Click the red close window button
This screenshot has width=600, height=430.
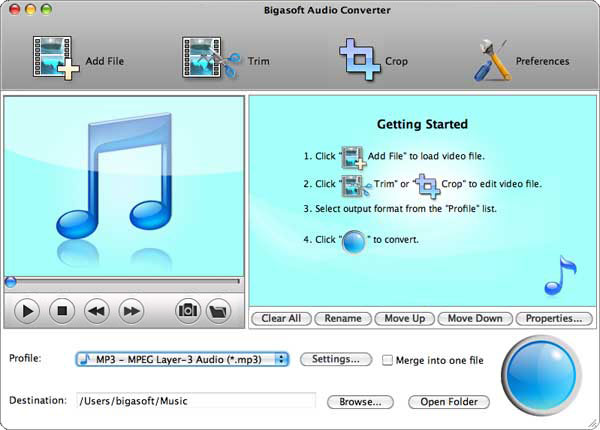click(15, 9)
